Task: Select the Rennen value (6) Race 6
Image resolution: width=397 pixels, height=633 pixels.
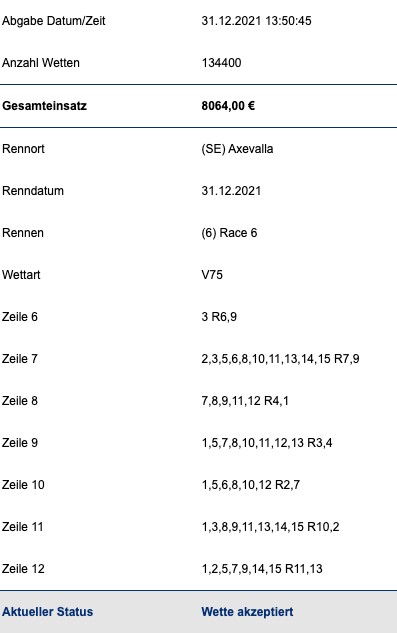Action: tap(229, 233)
